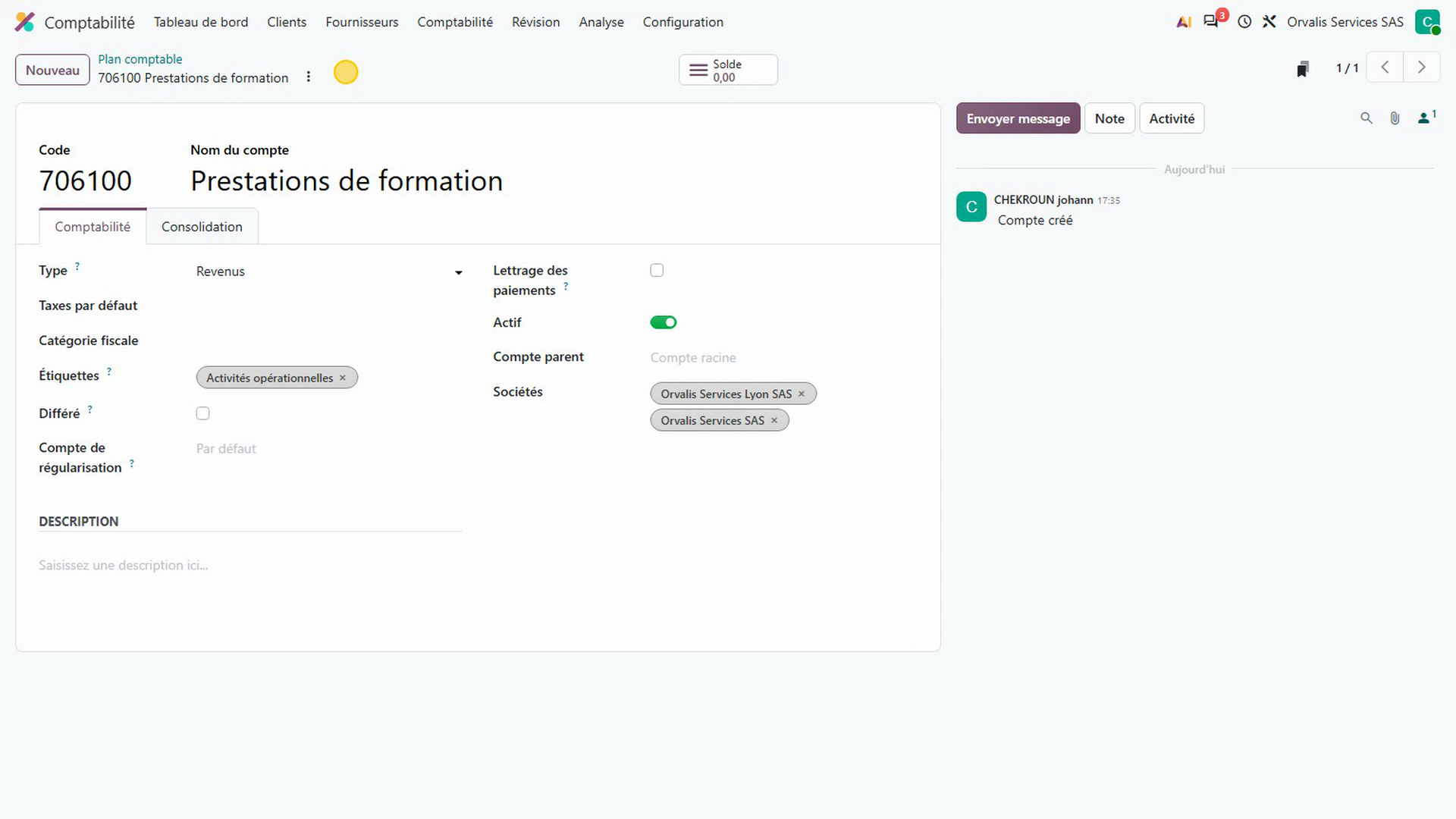The width and height of the screenshot is (1456, 819).
Task: Click the Nouveau button
Action: pyautogui.click(x=52, y=70)
